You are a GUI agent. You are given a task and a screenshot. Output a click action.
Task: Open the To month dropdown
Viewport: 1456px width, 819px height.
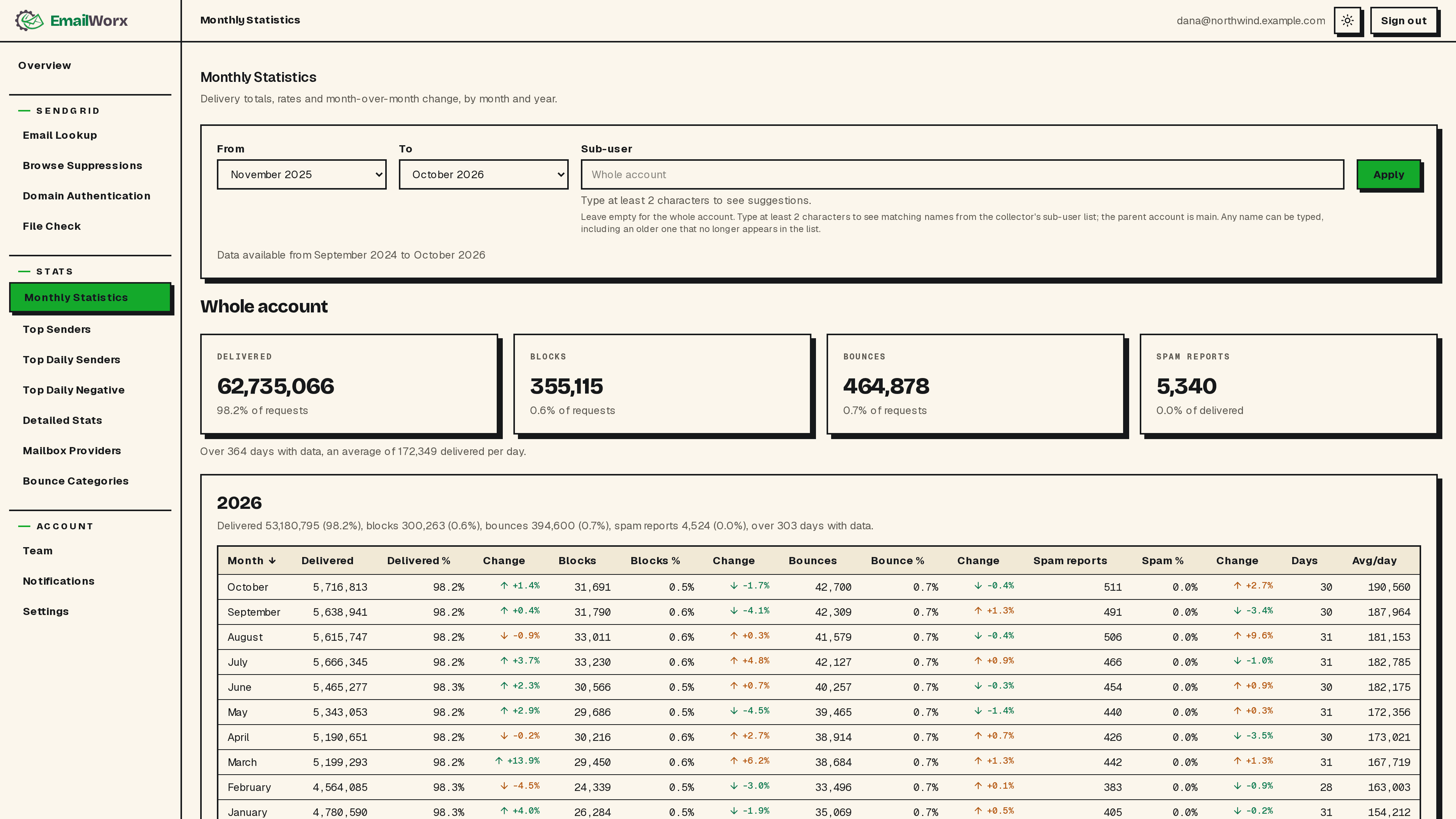click(484, 174)
